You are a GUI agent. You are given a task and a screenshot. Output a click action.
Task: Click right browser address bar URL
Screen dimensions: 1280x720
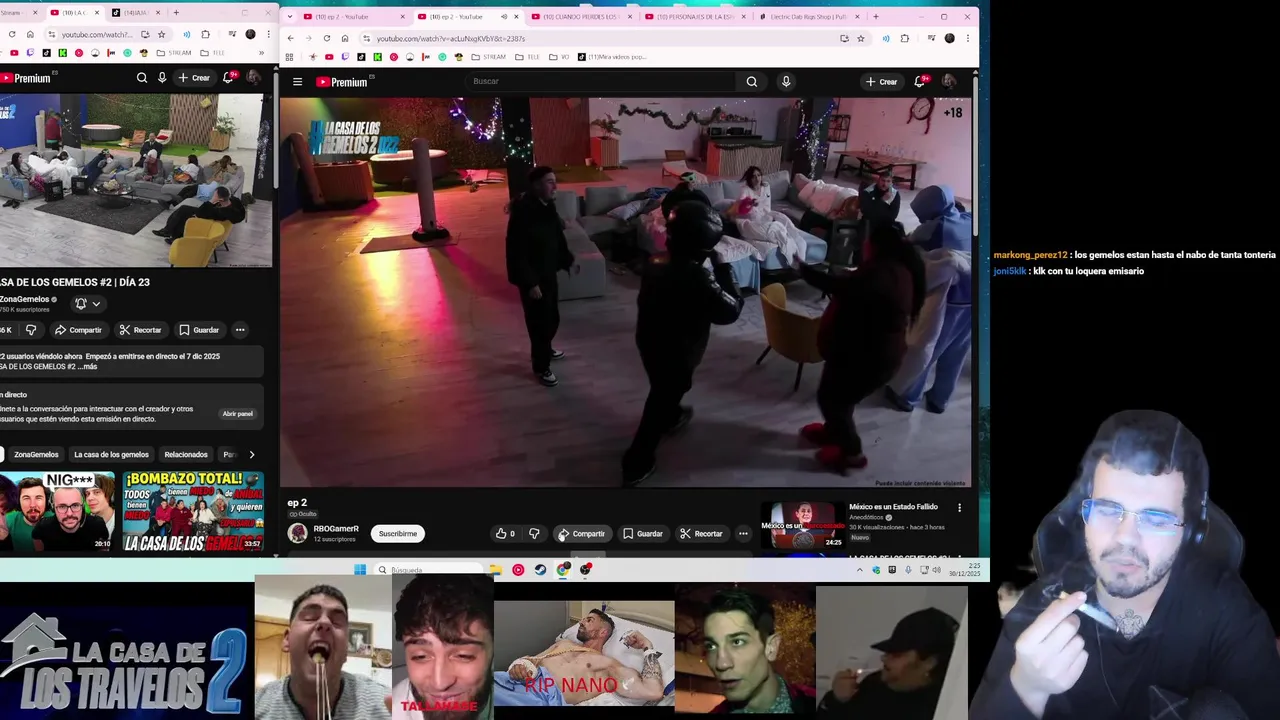tap(451, 38)
